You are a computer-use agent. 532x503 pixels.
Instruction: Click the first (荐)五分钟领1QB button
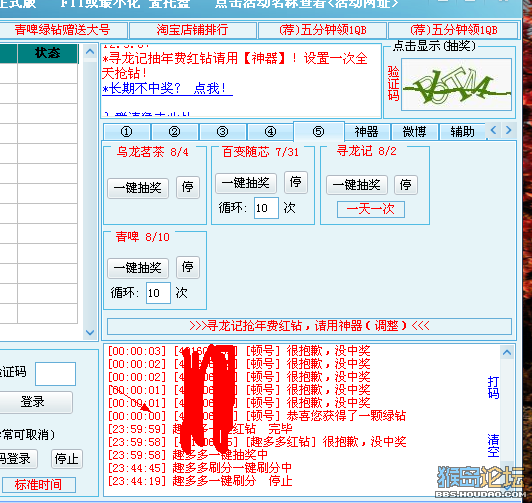point(322,30)
